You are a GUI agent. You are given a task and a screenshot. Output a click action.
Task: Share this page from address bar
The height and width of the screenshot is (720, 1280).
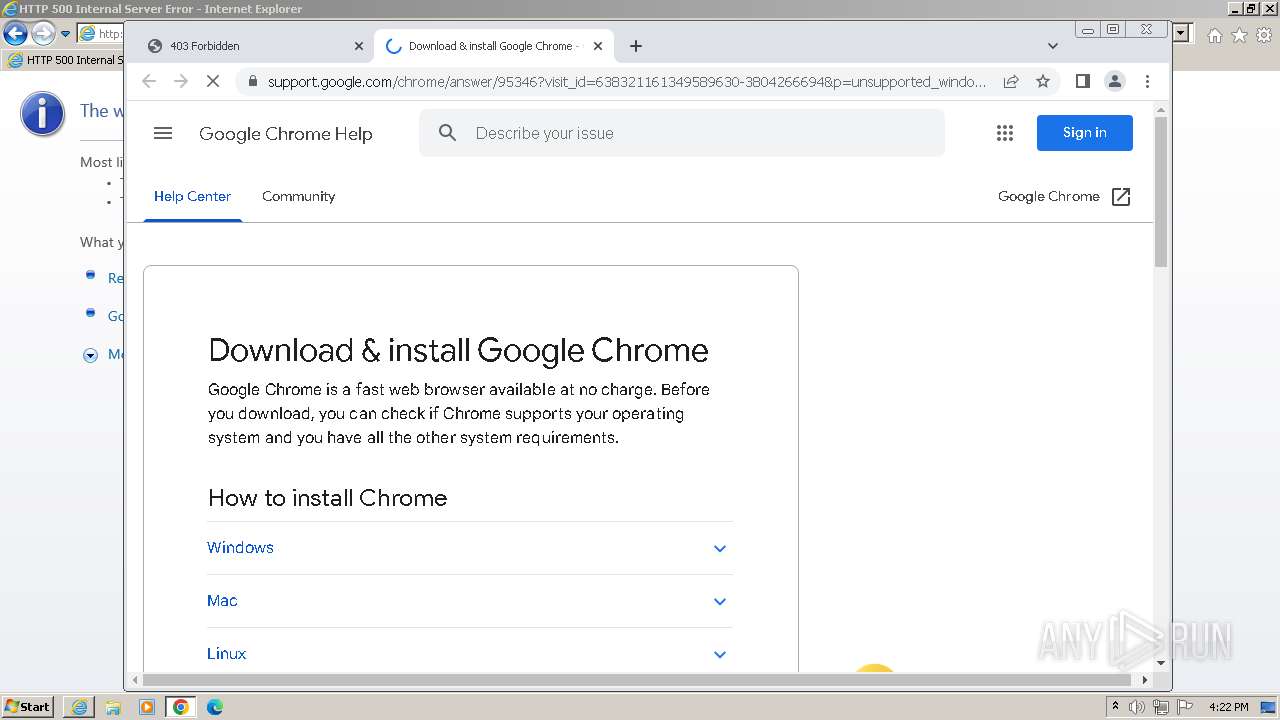[x=1011, y=81]
